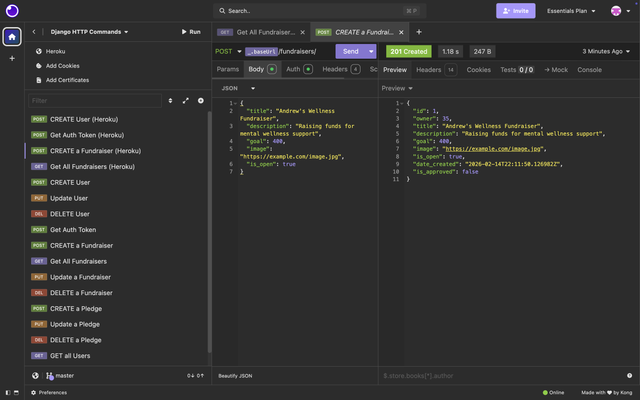Open the 3 Minutes Ago history dropdown

606,51
